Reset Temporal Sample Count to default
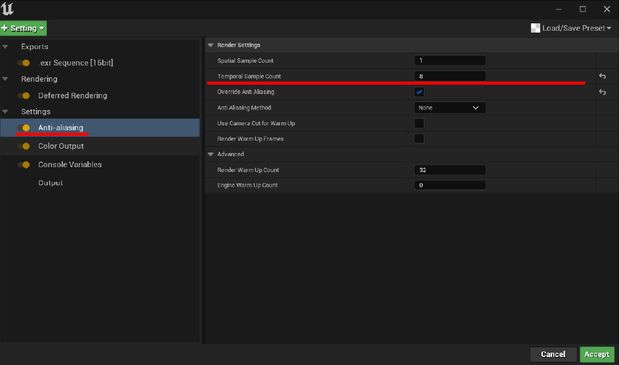This screenshot has width=619, height=365. click(602, 76)
